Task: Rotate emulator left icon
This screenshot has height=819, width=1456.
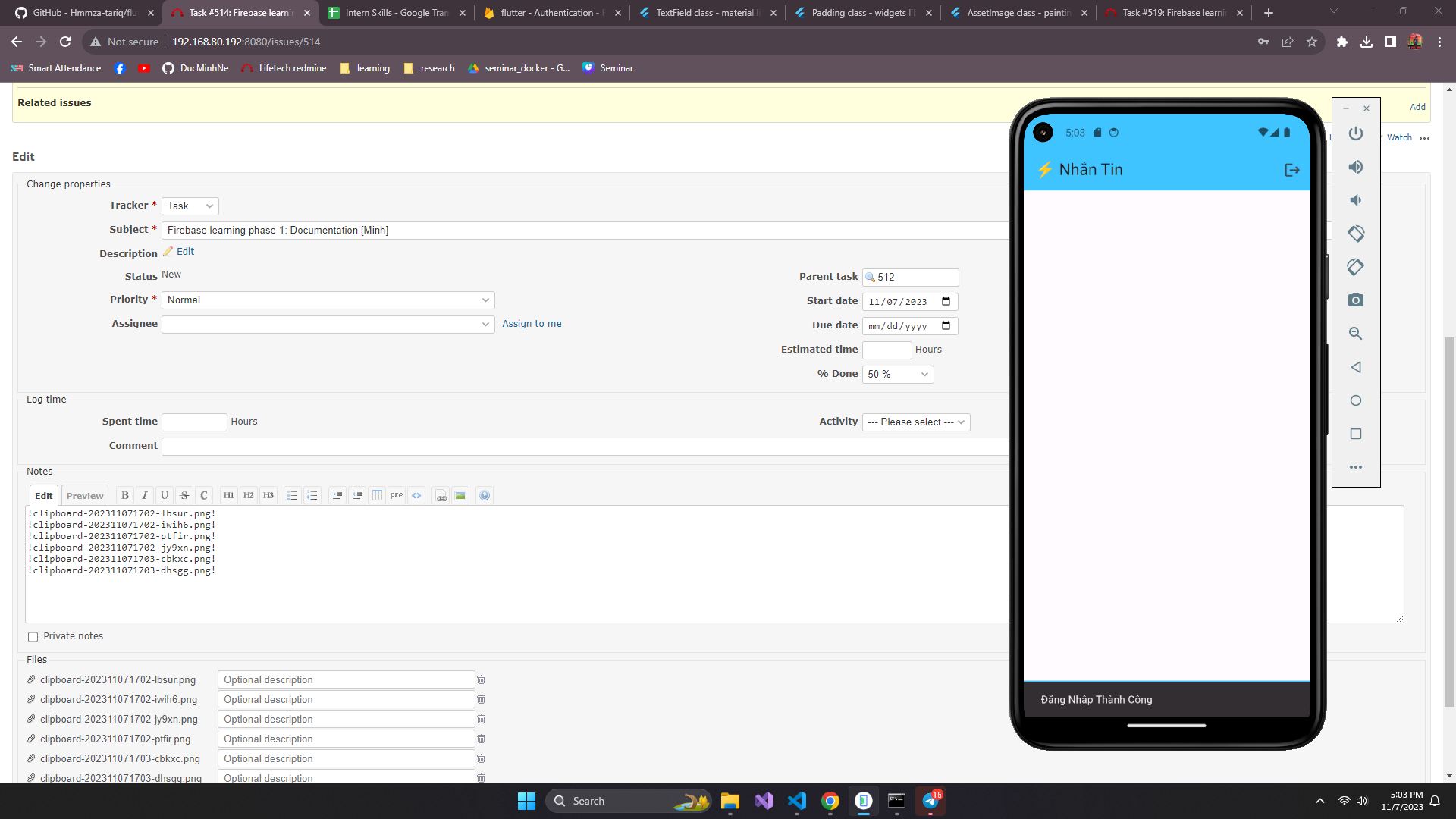Action: (1355, 234)
